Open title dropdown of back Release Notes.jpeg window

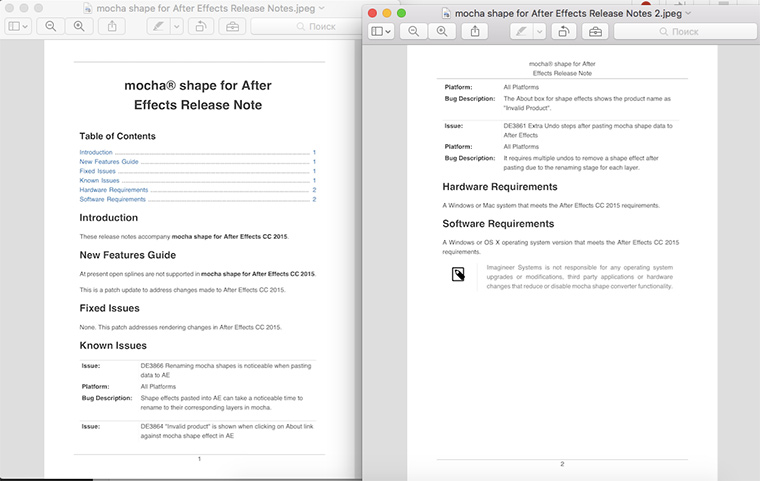click(x=321, y=8)
